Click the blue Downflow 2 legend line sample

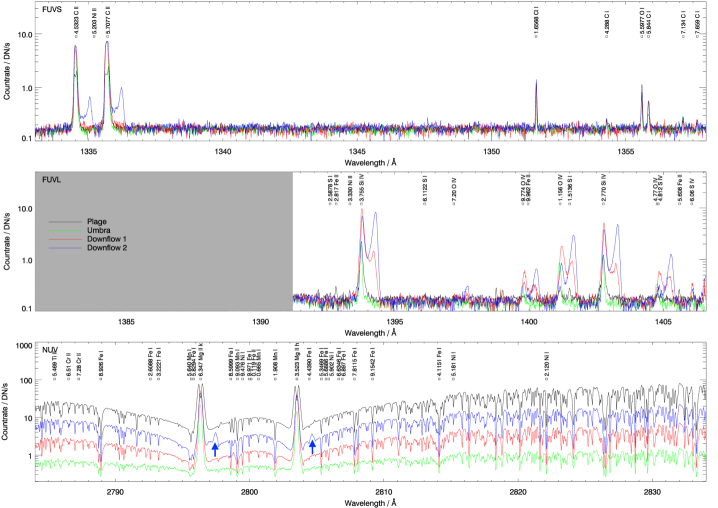point(65,248)
